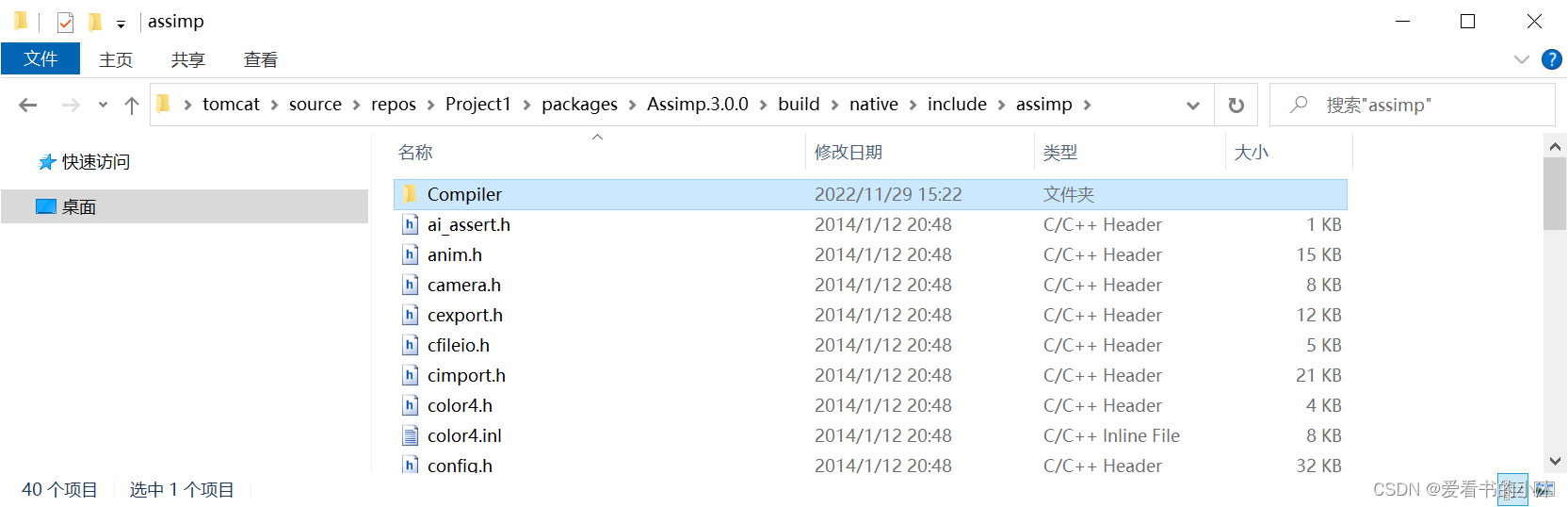Viewport: 1568px width, 507px height.
Task: Click the search assimp input box
Action: pos(1424,106)
